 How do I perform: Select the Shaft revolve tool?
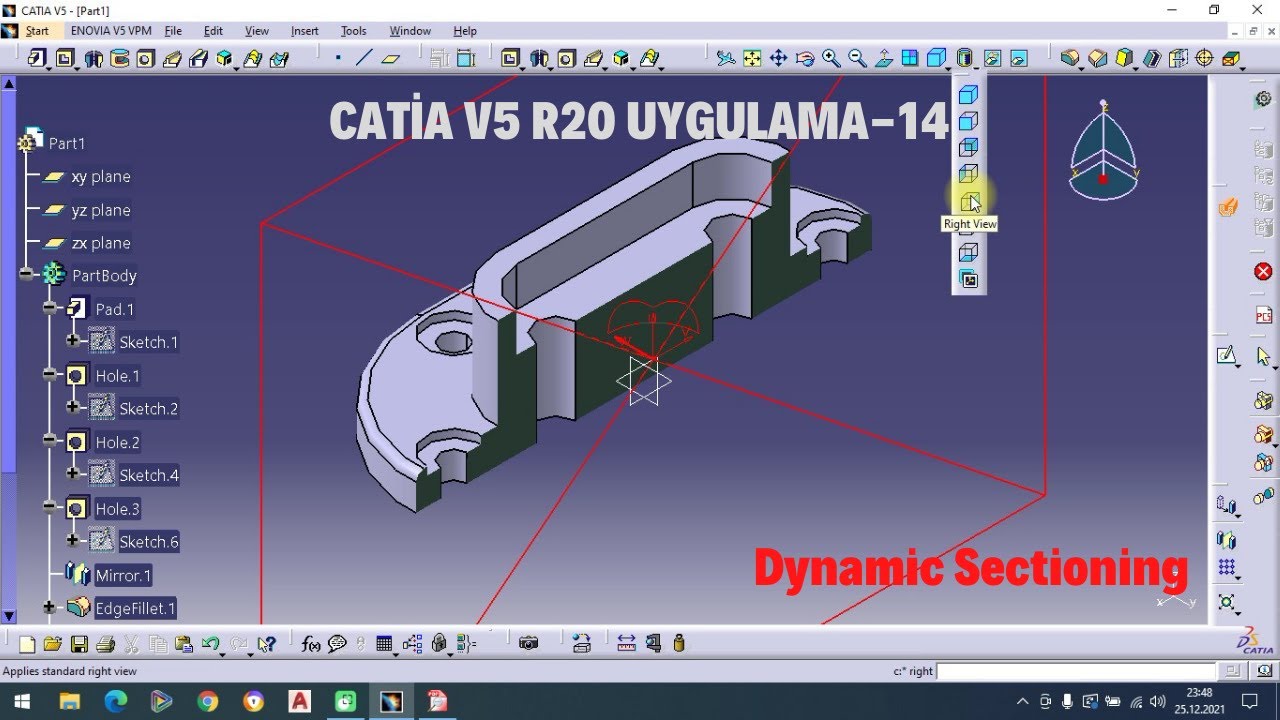tap(93, 59)
